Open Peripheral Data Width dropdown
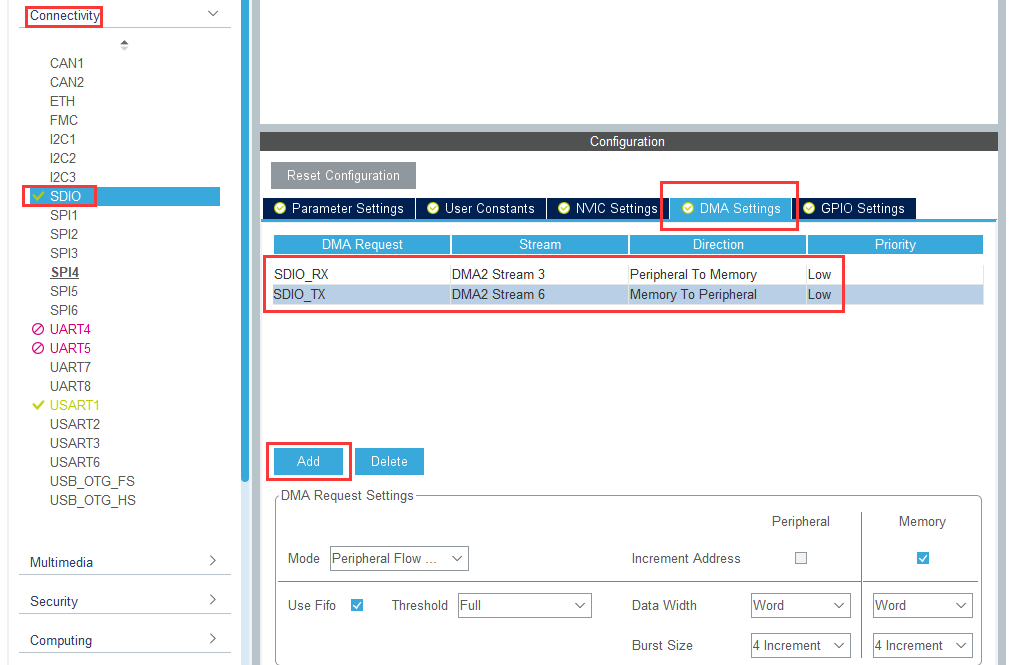This screenshot has height=665, width=1009. click(x=801, y=605)
